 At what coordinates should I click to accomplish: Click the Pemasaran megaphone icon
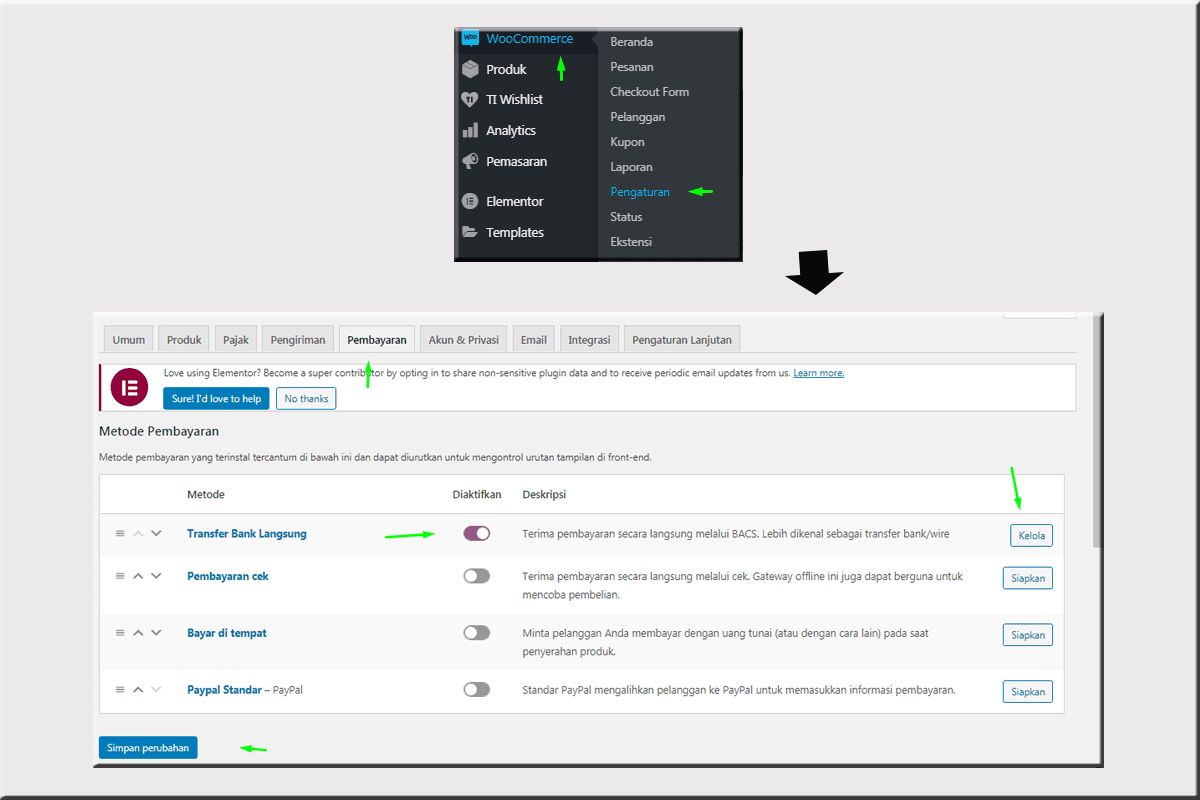tap(470, 161)
